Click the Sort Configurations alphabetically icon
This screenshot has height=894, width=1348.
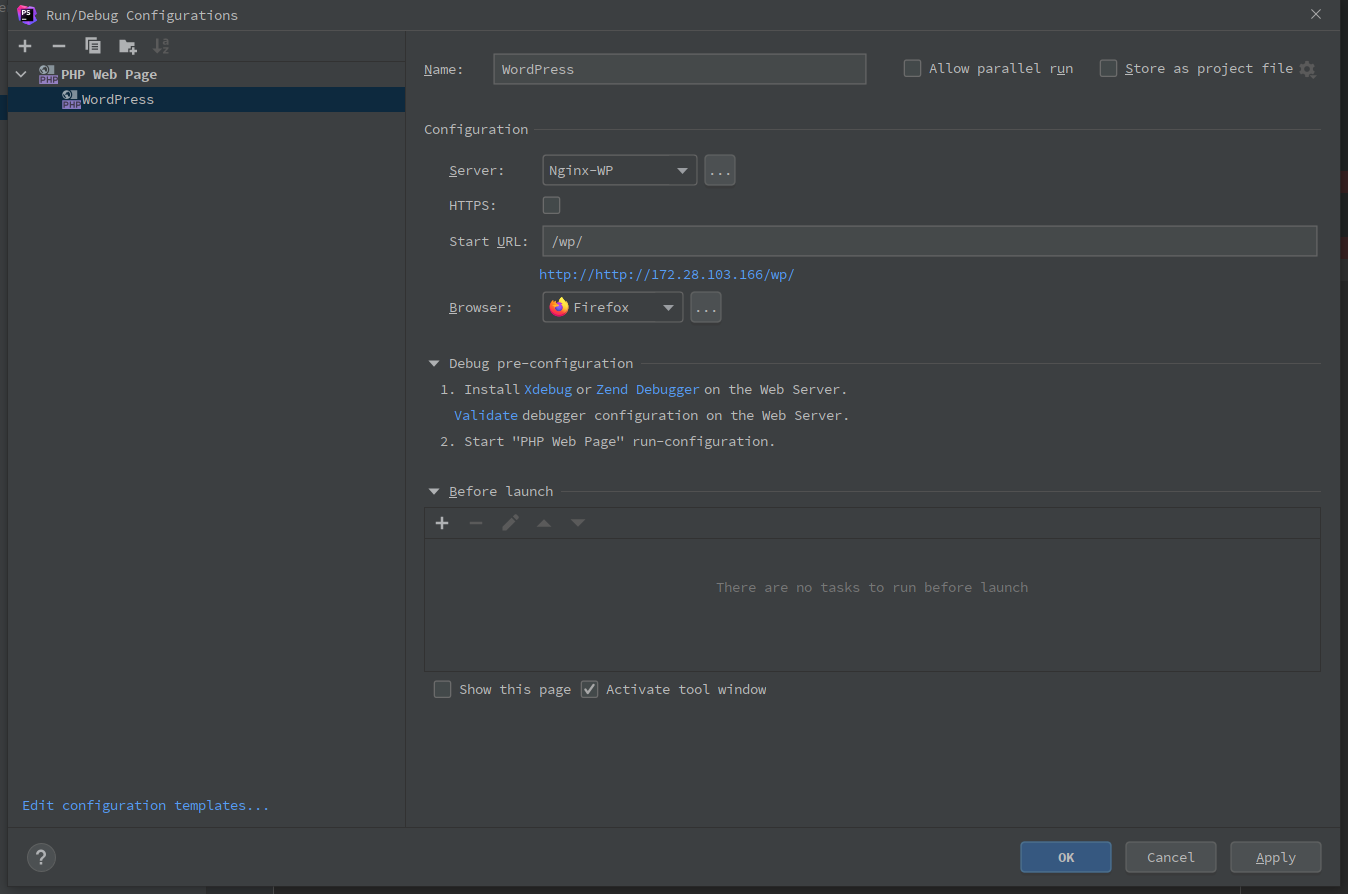161,46
